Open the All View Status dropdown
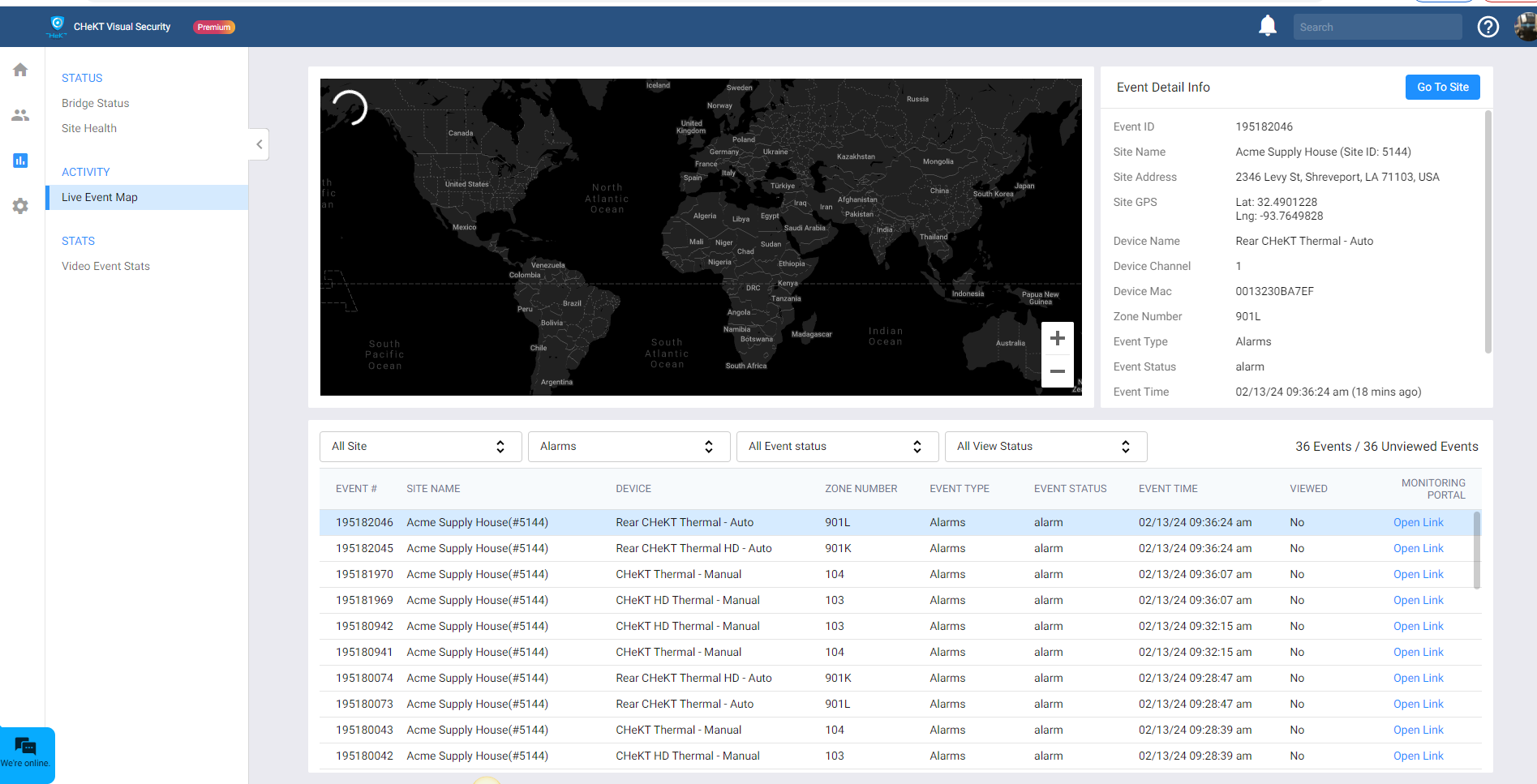Image resolution: width=1537 pixels, height=784 pixels. [1045, 447]
